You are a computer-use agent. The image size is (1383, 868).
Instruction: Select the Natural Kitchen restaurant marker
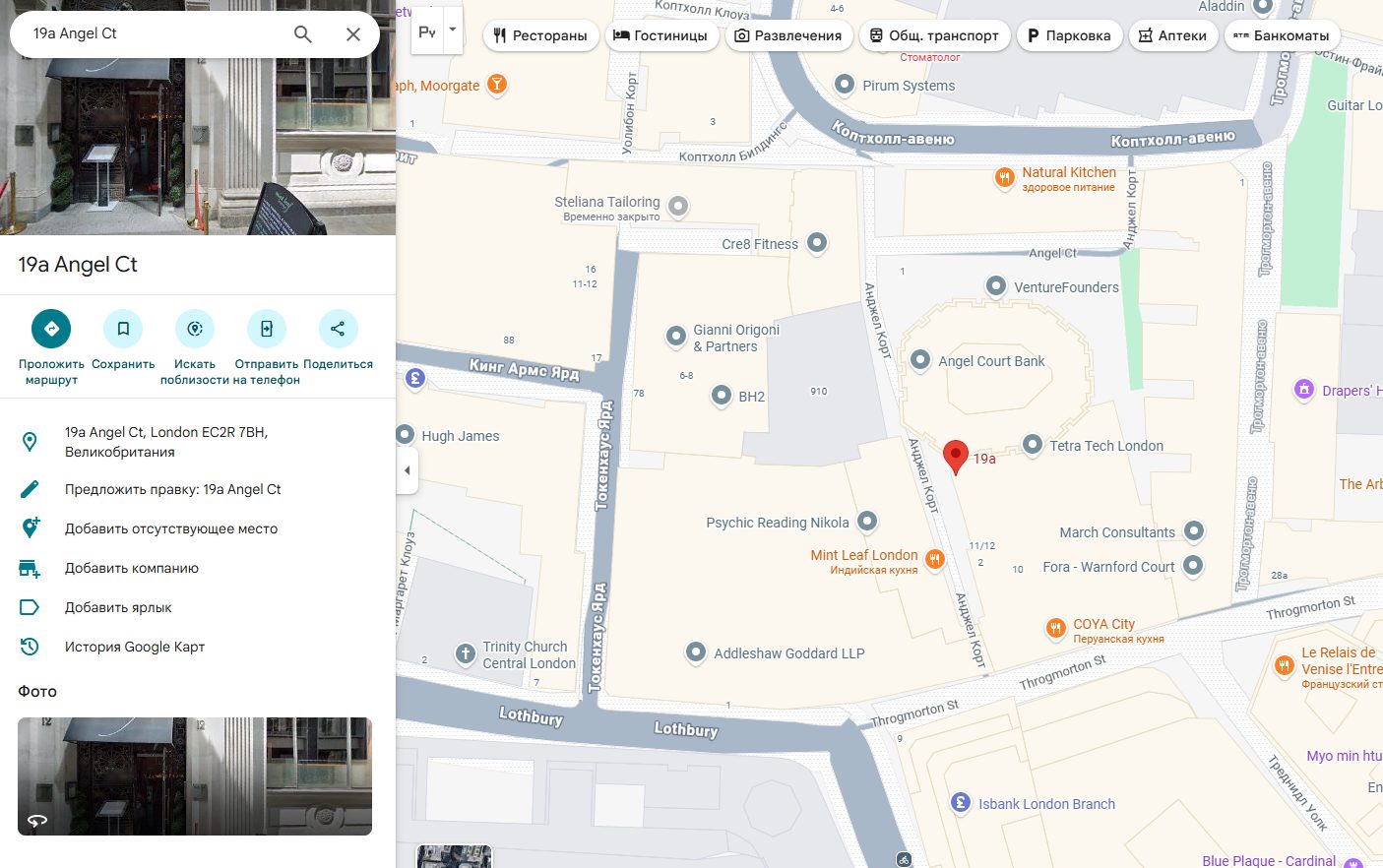1004,178
